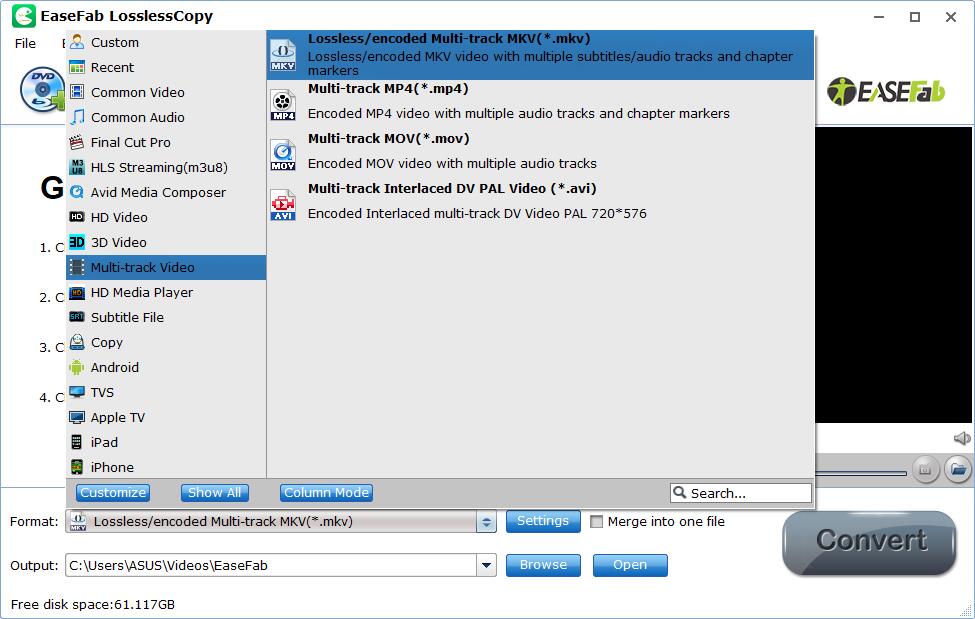Screen dimensions: 975x619
Task: Click the HD Video icon
Action: (x=77, y=216)
